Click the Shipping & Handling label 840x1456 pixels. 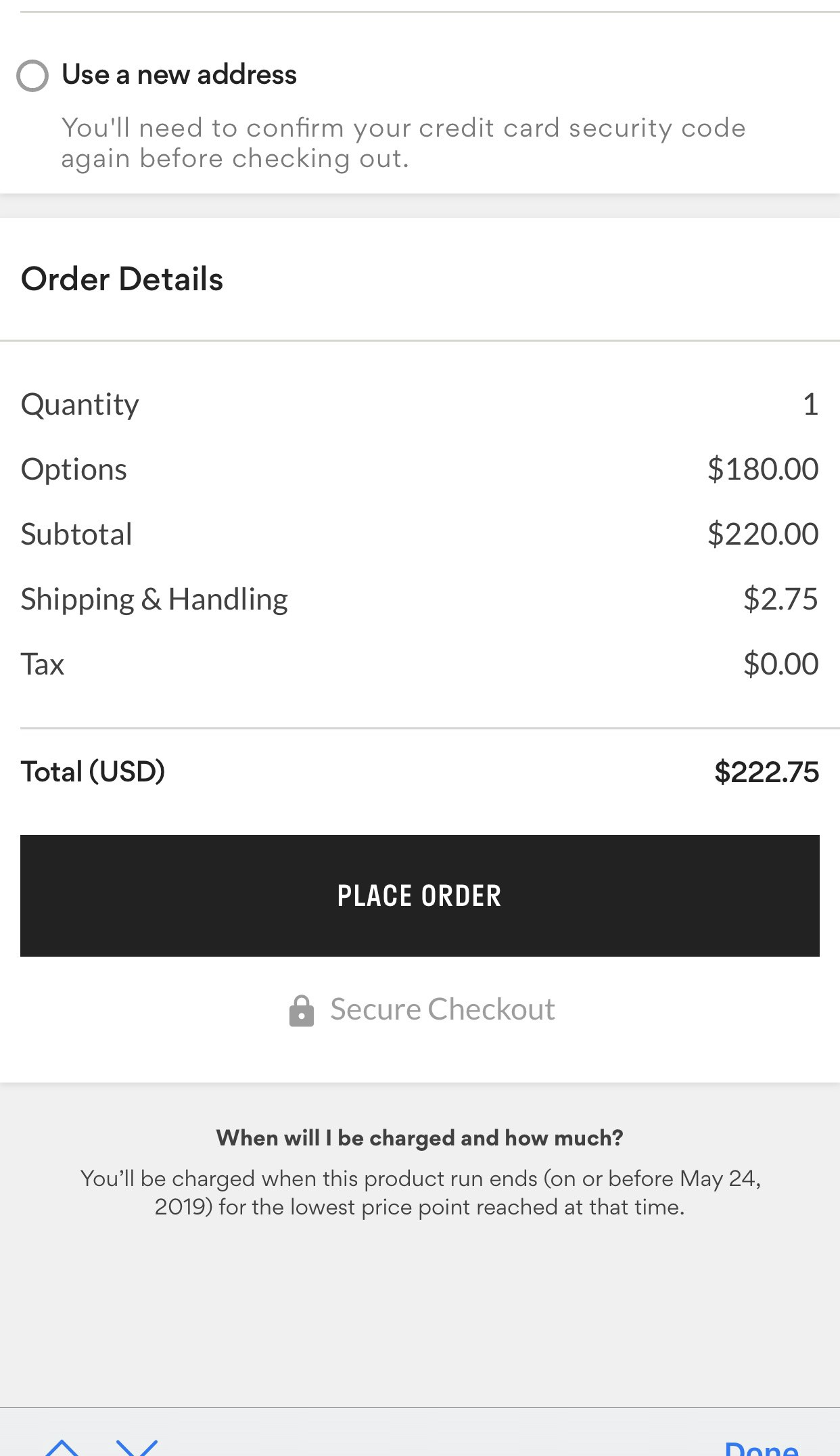(154, 599)
